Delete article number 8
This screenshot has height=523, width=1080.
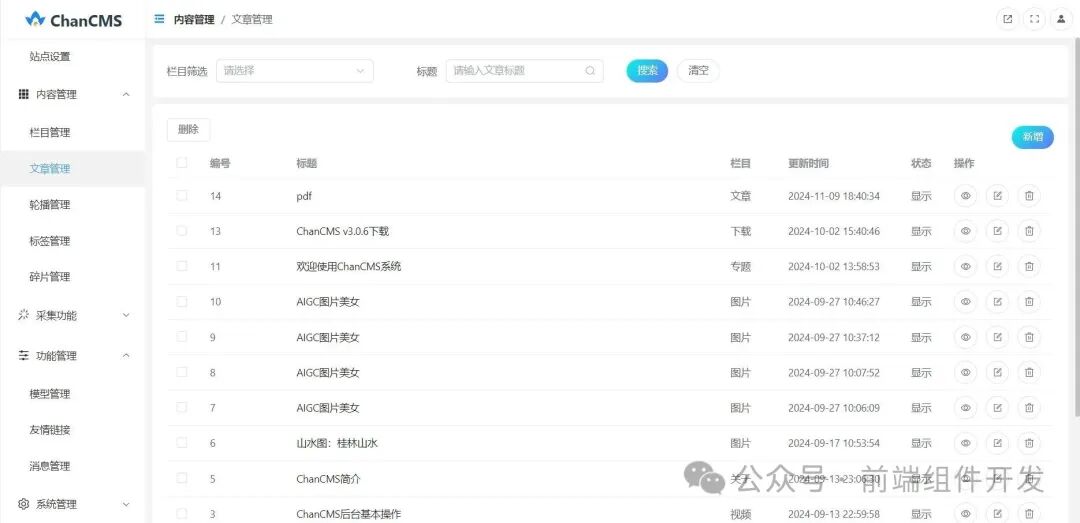(x=1029, y=372)
